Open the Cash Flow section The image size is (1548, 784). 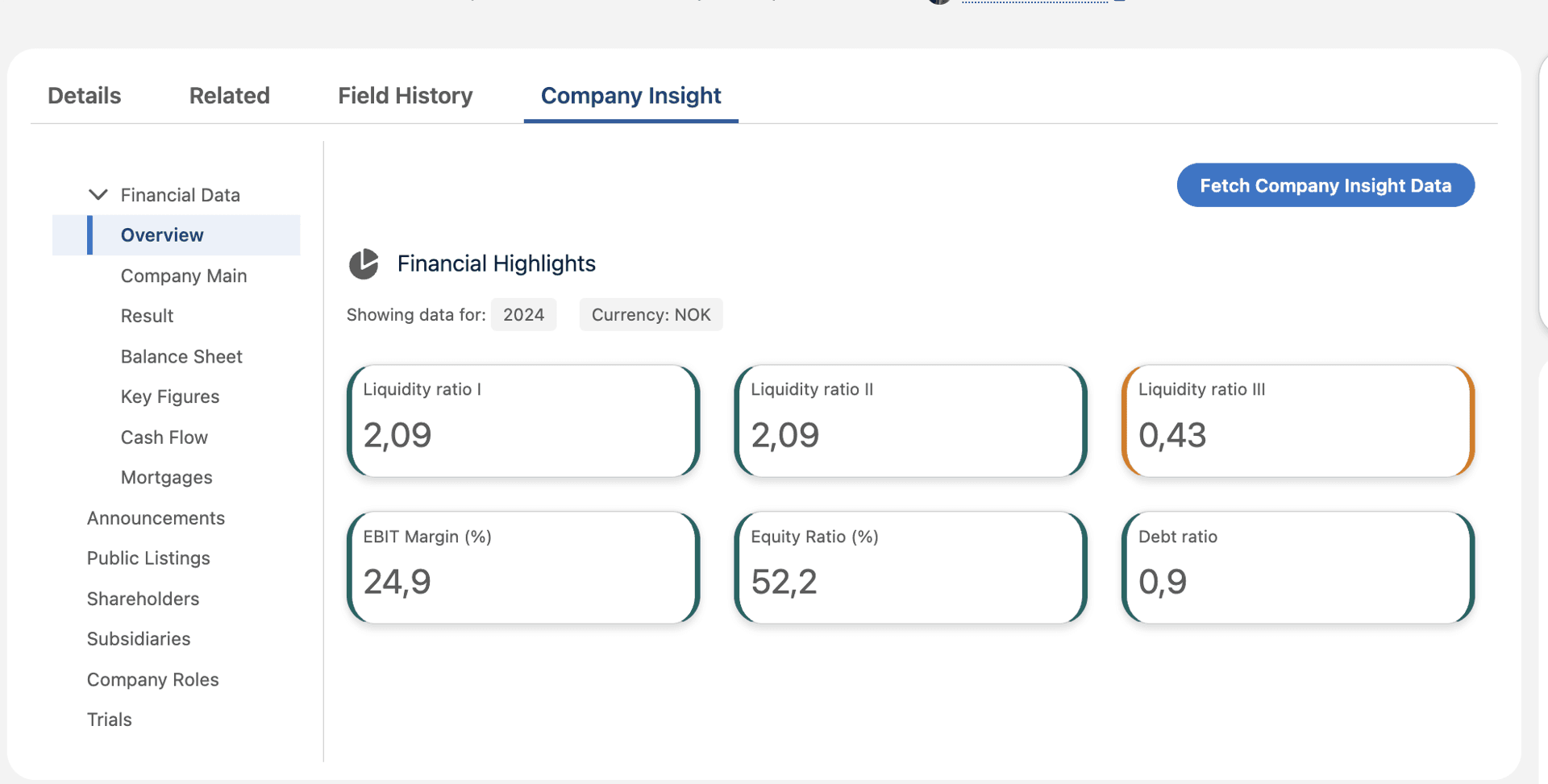(x=164, y=437)
